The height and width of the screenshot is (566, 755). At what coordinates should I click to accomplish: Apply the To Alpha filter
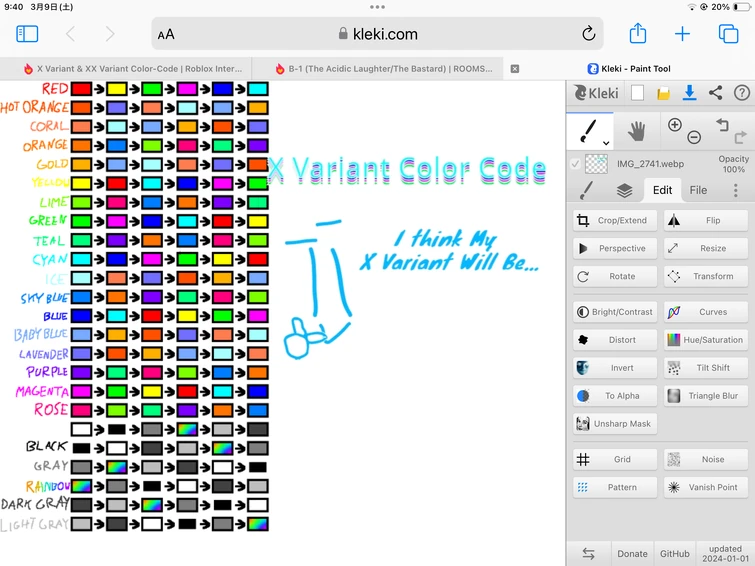tap(615, 396)
